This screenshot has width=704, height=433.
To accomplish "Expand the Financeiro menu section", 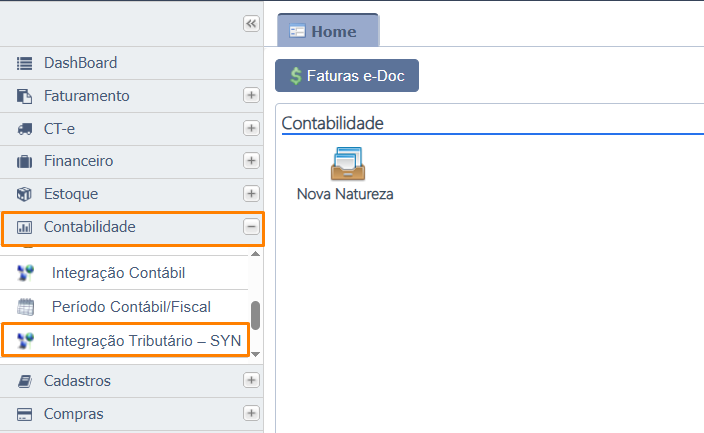I will (x=251, y=161).
